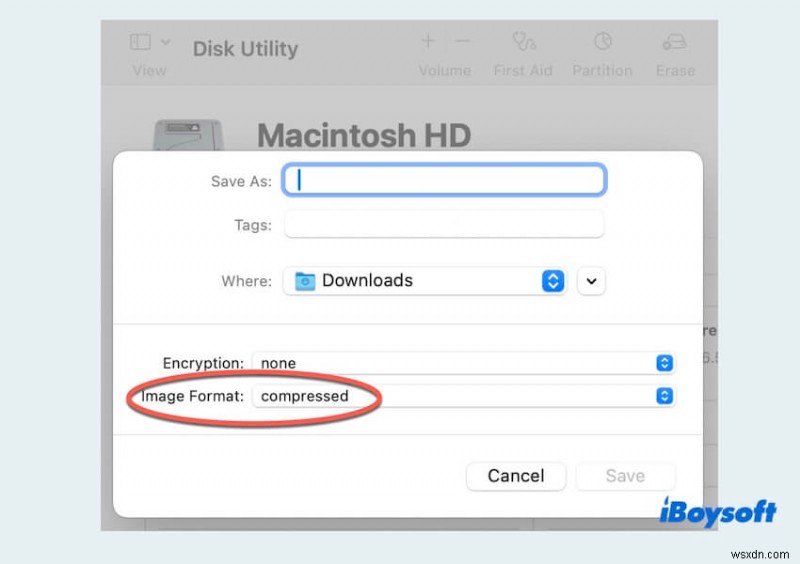Open the Where Downloads location popup

tap(424, 281)
